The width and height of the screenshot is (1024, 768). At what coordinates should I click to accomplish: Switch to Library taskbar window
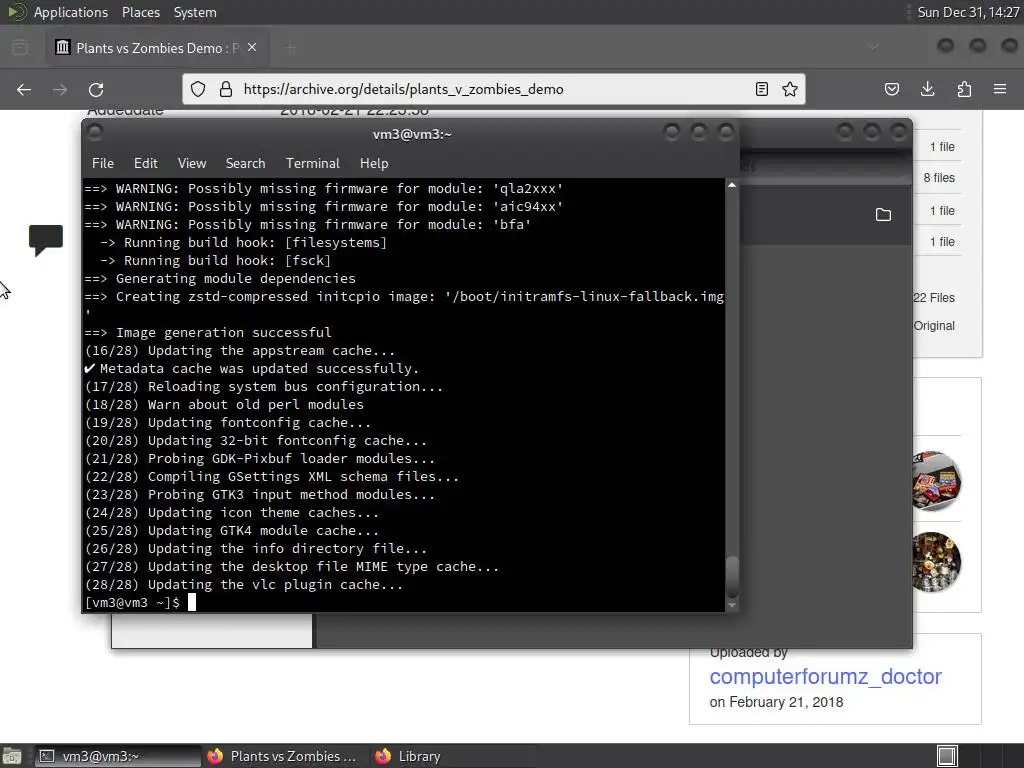[x=453, y=756]
